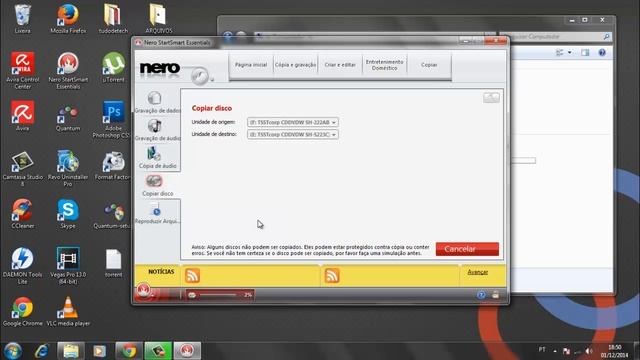
Task: Open Nero help icon in bottom bar
Action: pyautogui.click(x=481, y=295)
